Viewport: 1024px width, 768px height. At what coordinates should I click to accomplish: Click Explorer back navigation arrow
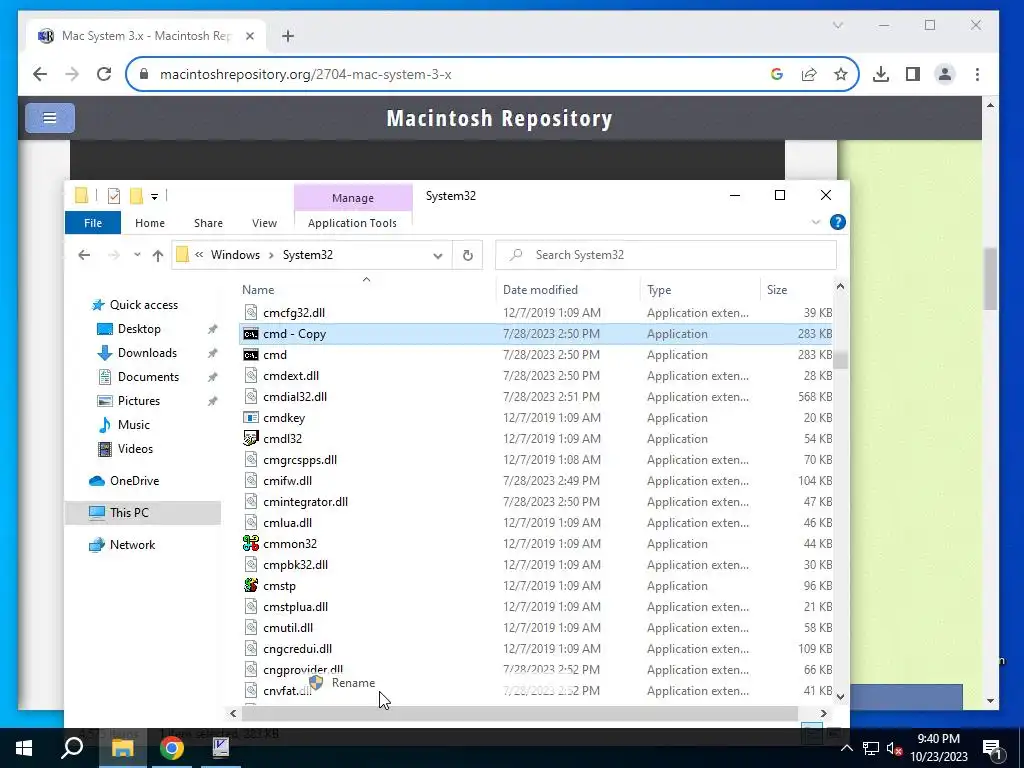tap(84, 255)
